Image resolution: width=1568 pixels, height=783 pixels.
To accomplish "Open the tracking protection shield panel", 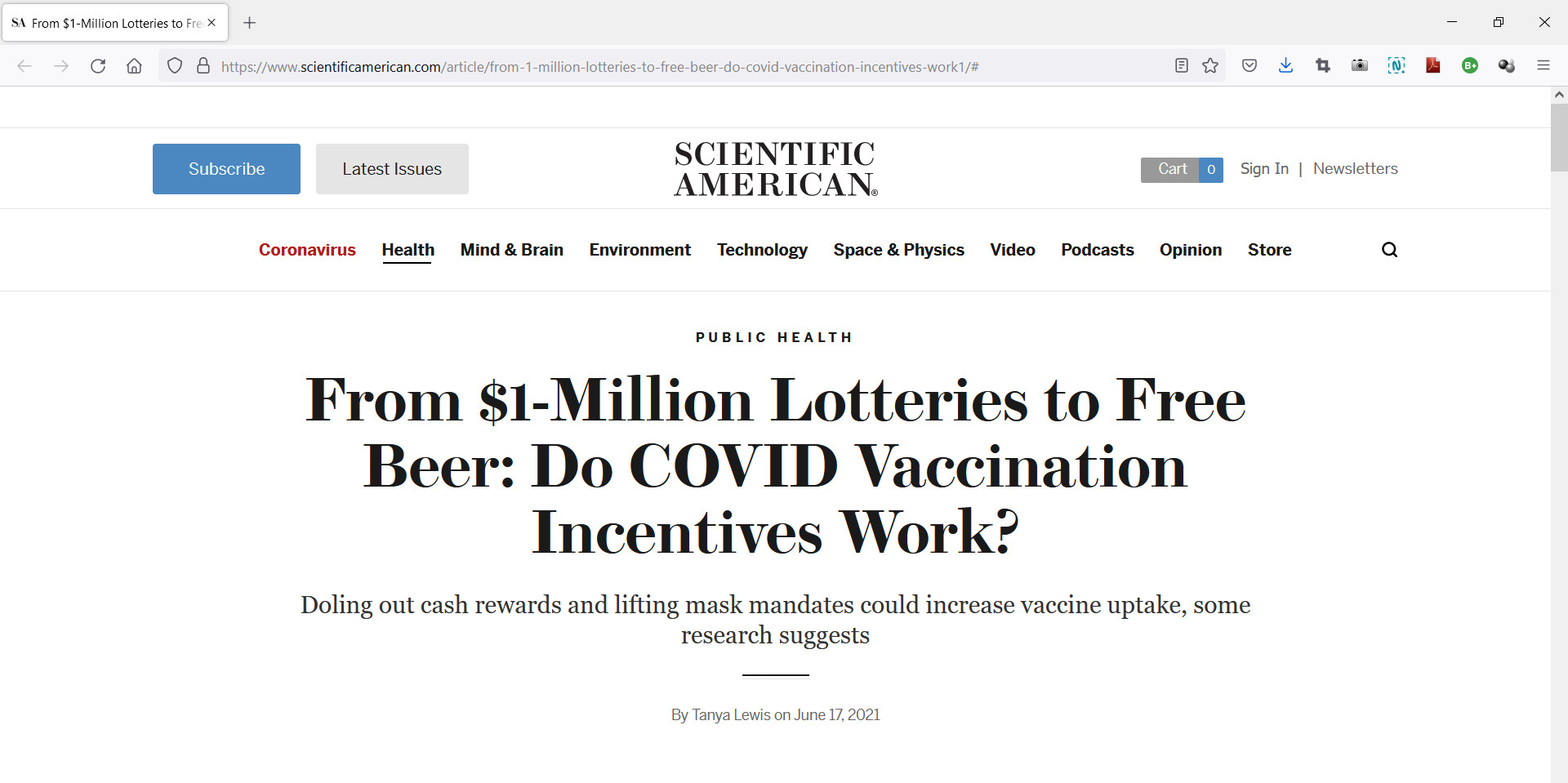I will pyautogui.click(x=175, y=66).
